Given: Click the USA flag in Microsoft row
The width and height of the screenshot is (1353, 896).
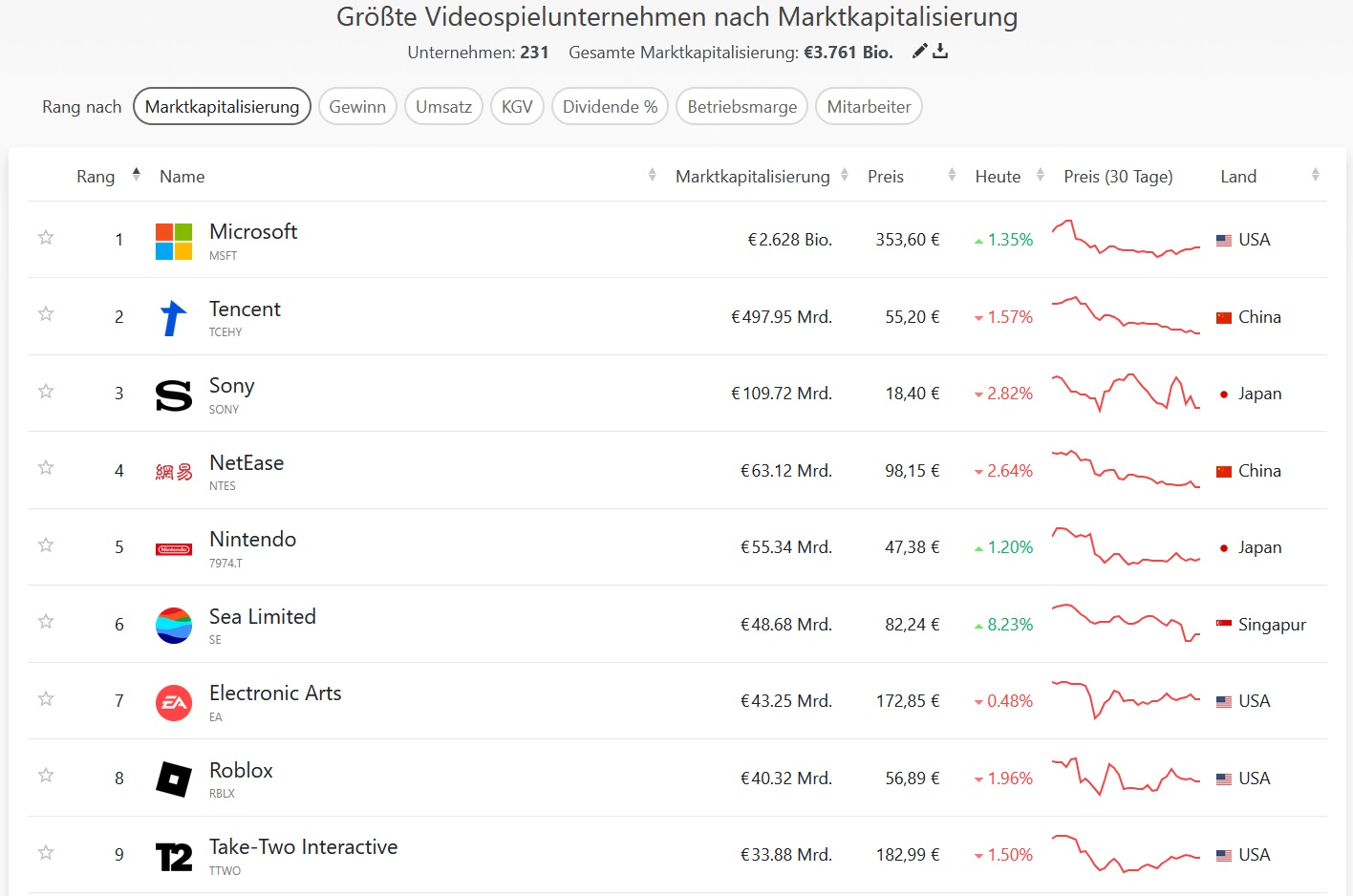Looking at the screenshot, I should pos(1224,241).
